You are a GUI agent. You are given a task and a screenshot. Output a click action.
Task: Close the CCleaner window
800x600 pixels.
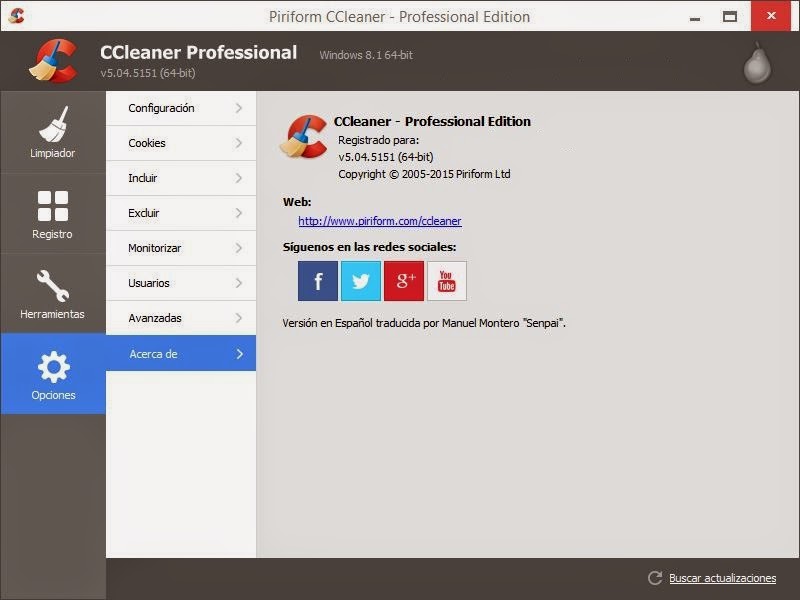click(x=771, y=16)
